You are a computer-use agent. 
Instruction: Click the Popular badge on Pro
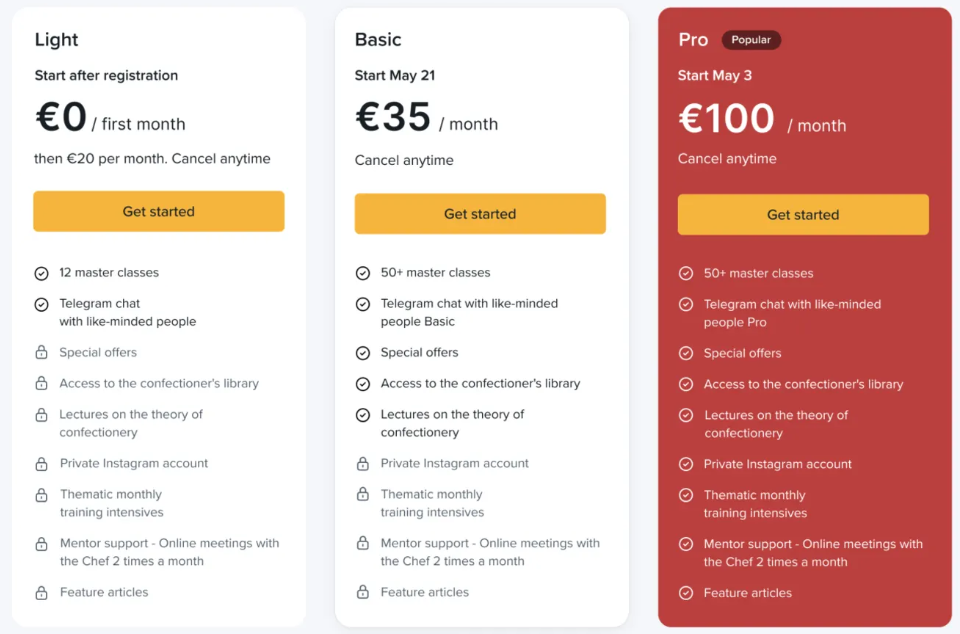[x=751, y=40]
